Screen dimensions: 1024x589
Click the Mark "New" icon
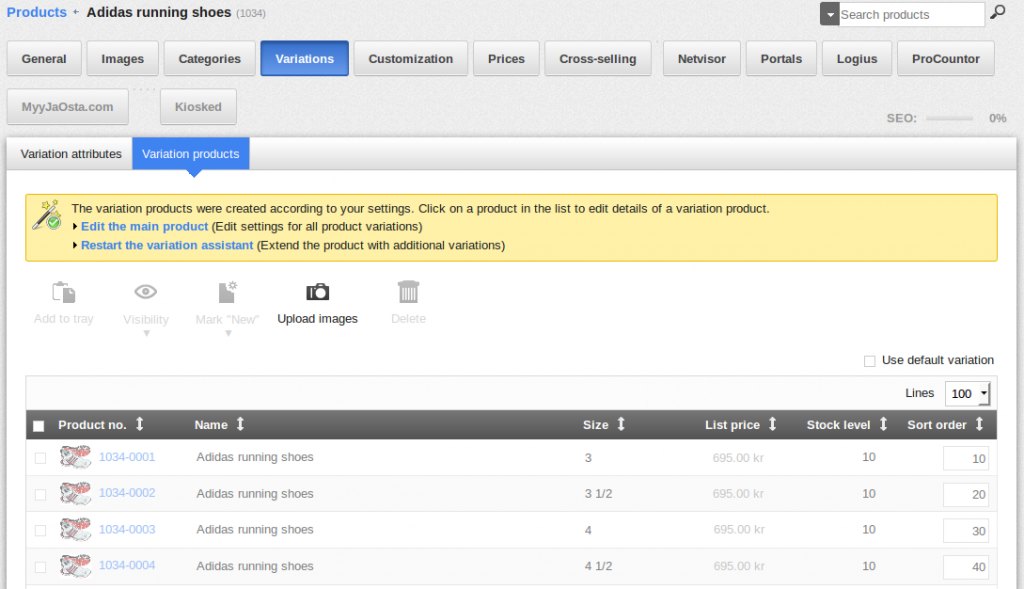tap(227, 293)
